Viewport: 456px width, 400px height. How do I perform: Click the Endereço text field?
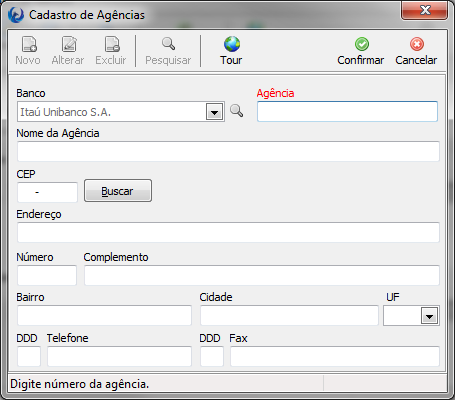(x=228, y=232)
